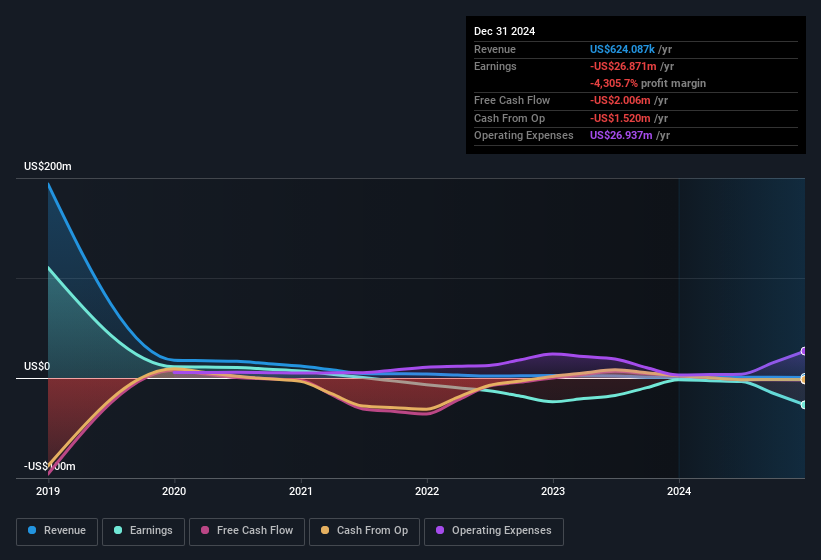Click the US$0 y-axis label
This screenshot has height=560, width=821.
[37, 366]
